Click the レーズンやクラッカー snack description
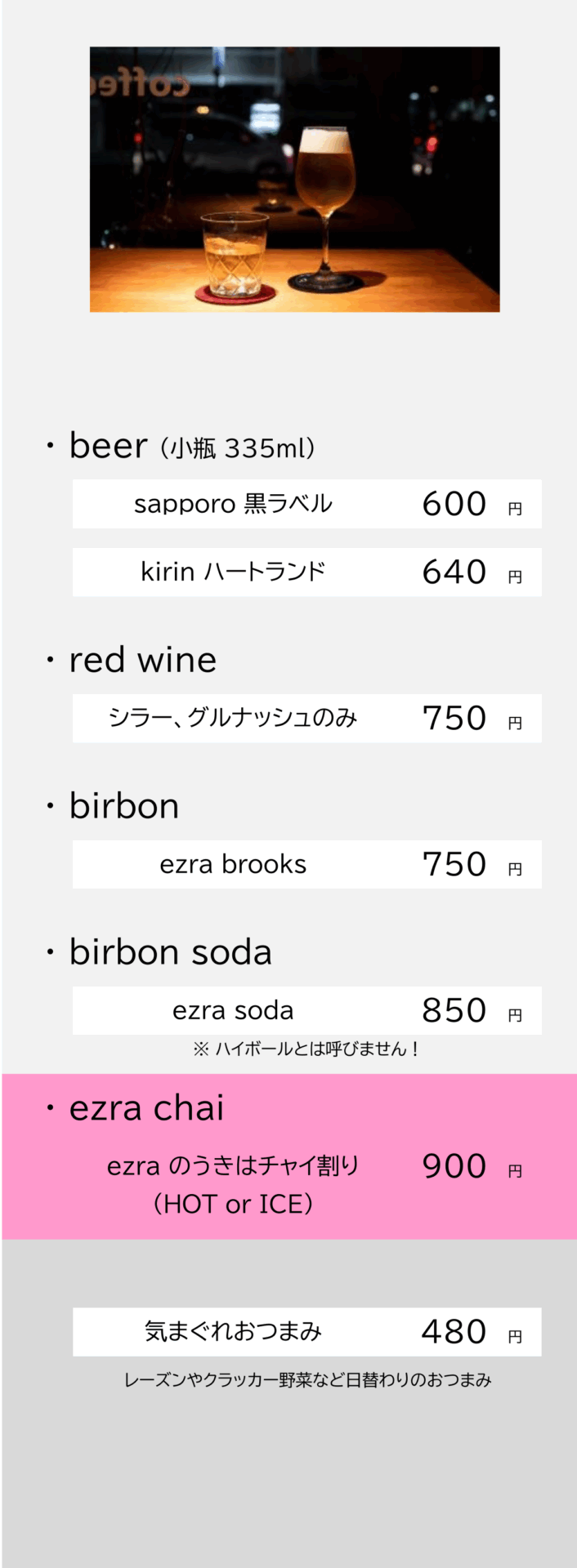Screen dimensions: 577x1568 pyautogui.click(x=307, y=1379)
